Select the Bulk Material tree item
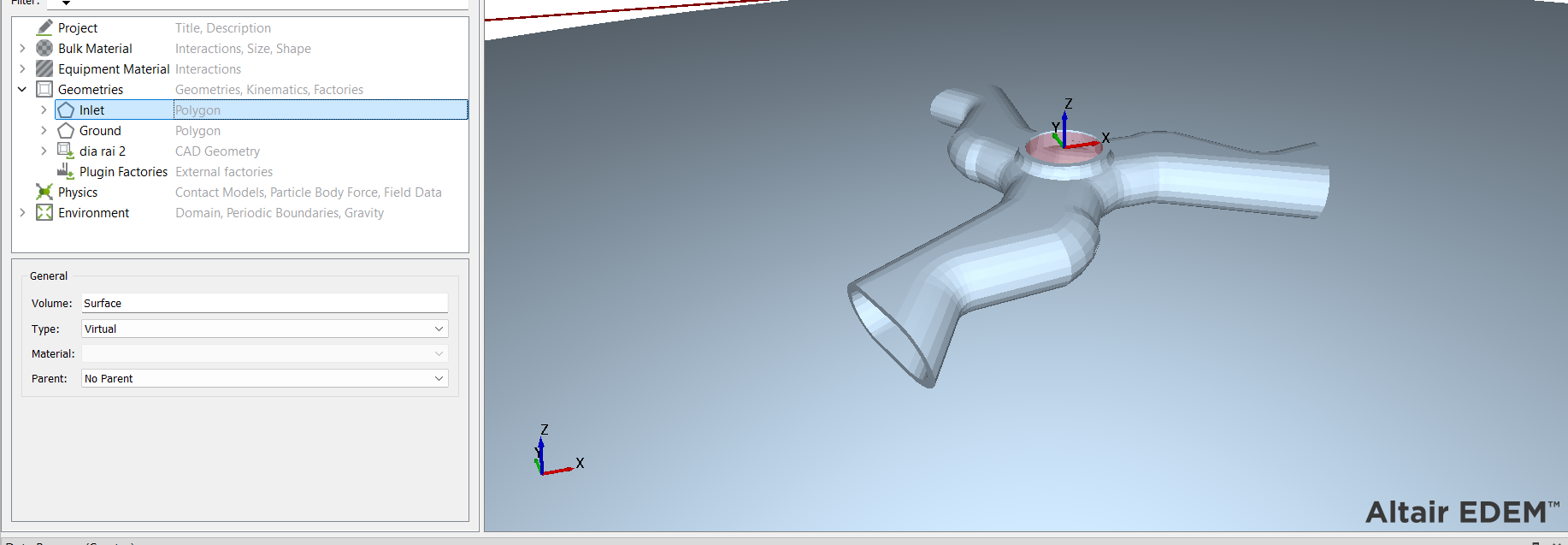This screenshot has width=1568, height=545. (95, 48)
